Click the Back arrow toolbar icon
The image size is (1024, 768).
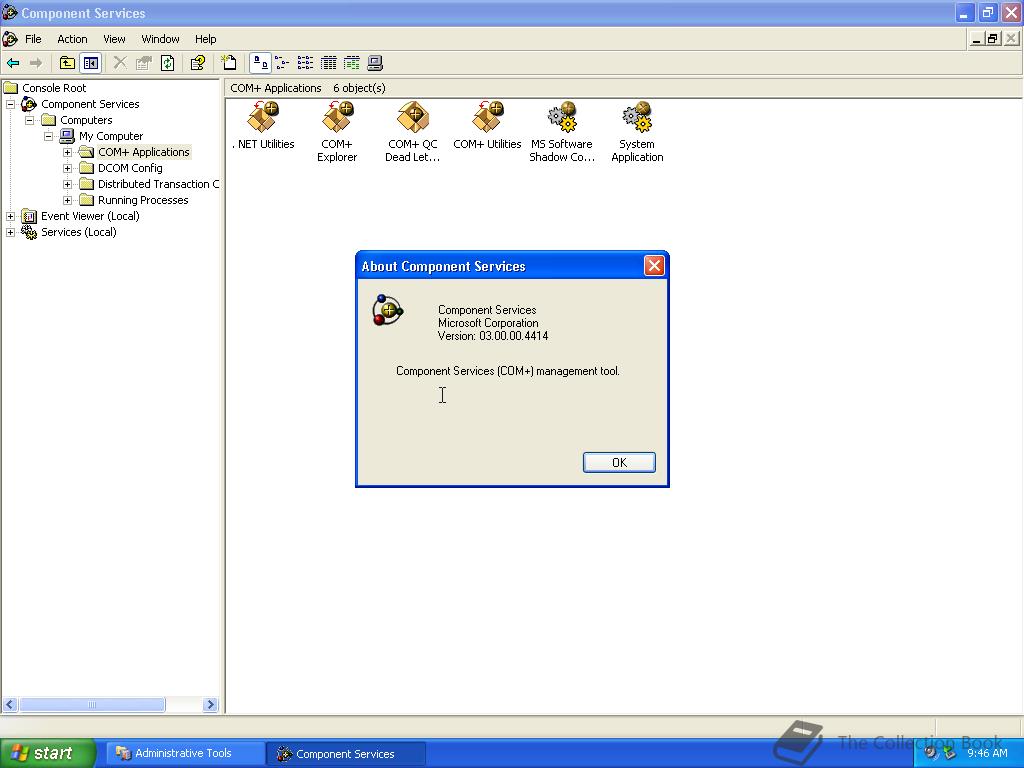click(13, 63)
